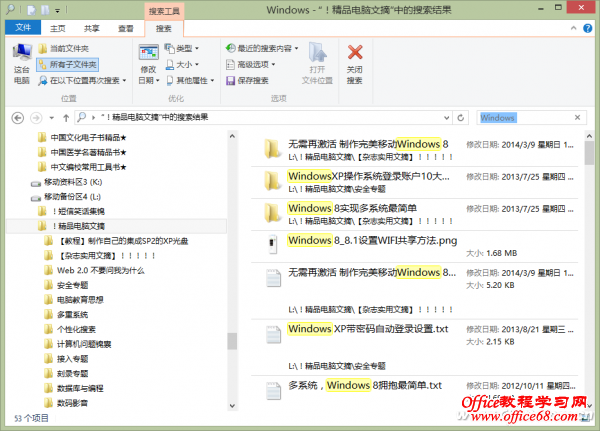Collapse the ribbon with the chevron arrow
Screen dimensions: 600x431
tap(573, 28)
